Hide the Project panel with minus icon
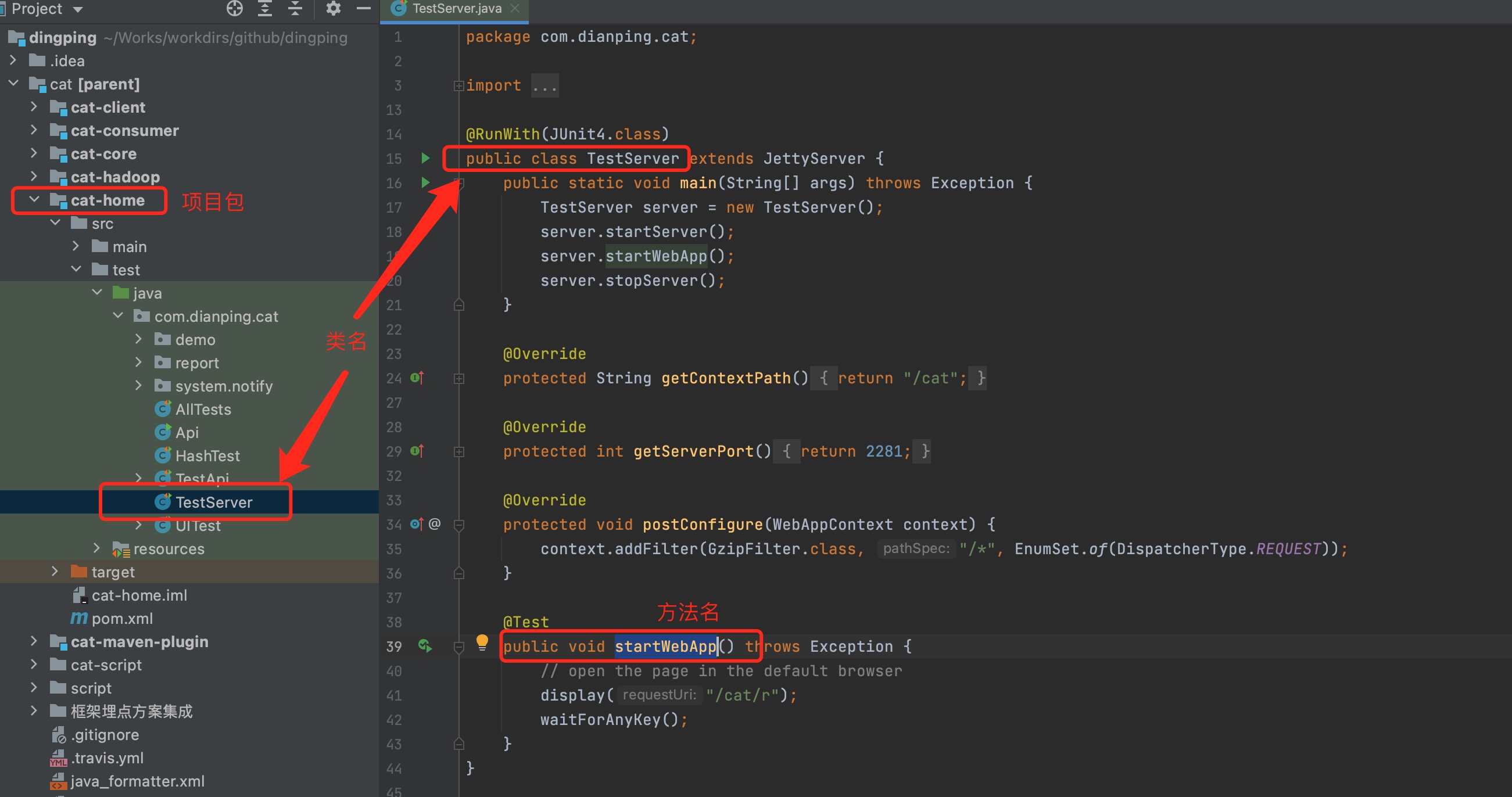The height and width of the screenshot is (797, 1512). [363, 8]
